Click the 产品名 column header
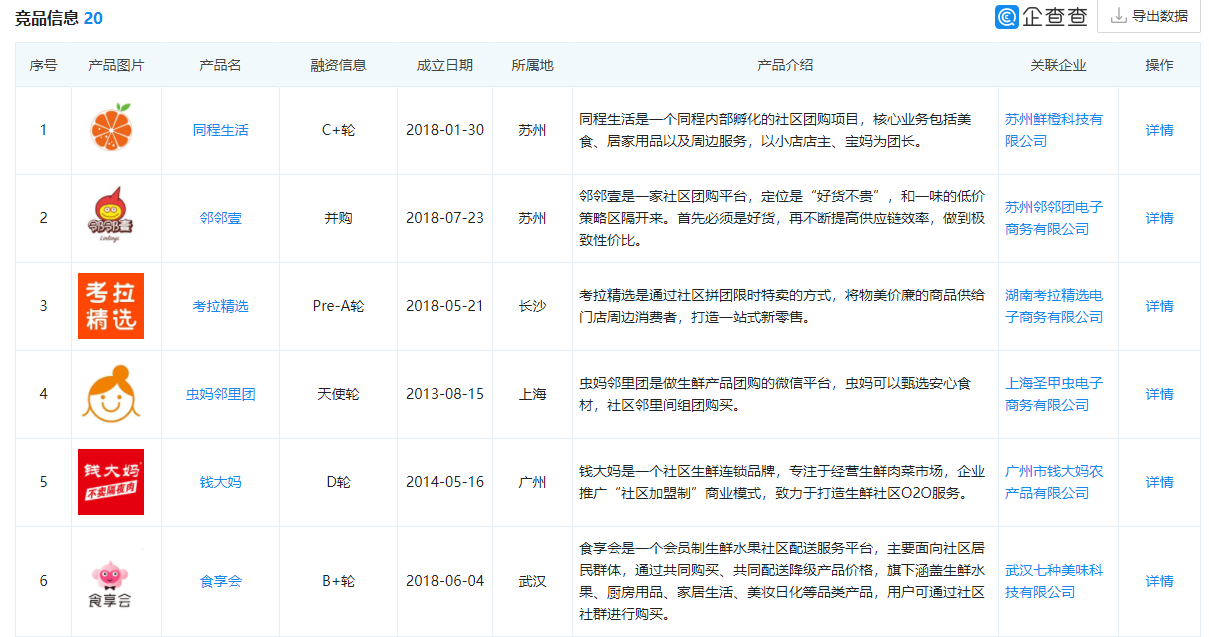The width and height of the screenshot is (1209, 637). pos(220,65)
